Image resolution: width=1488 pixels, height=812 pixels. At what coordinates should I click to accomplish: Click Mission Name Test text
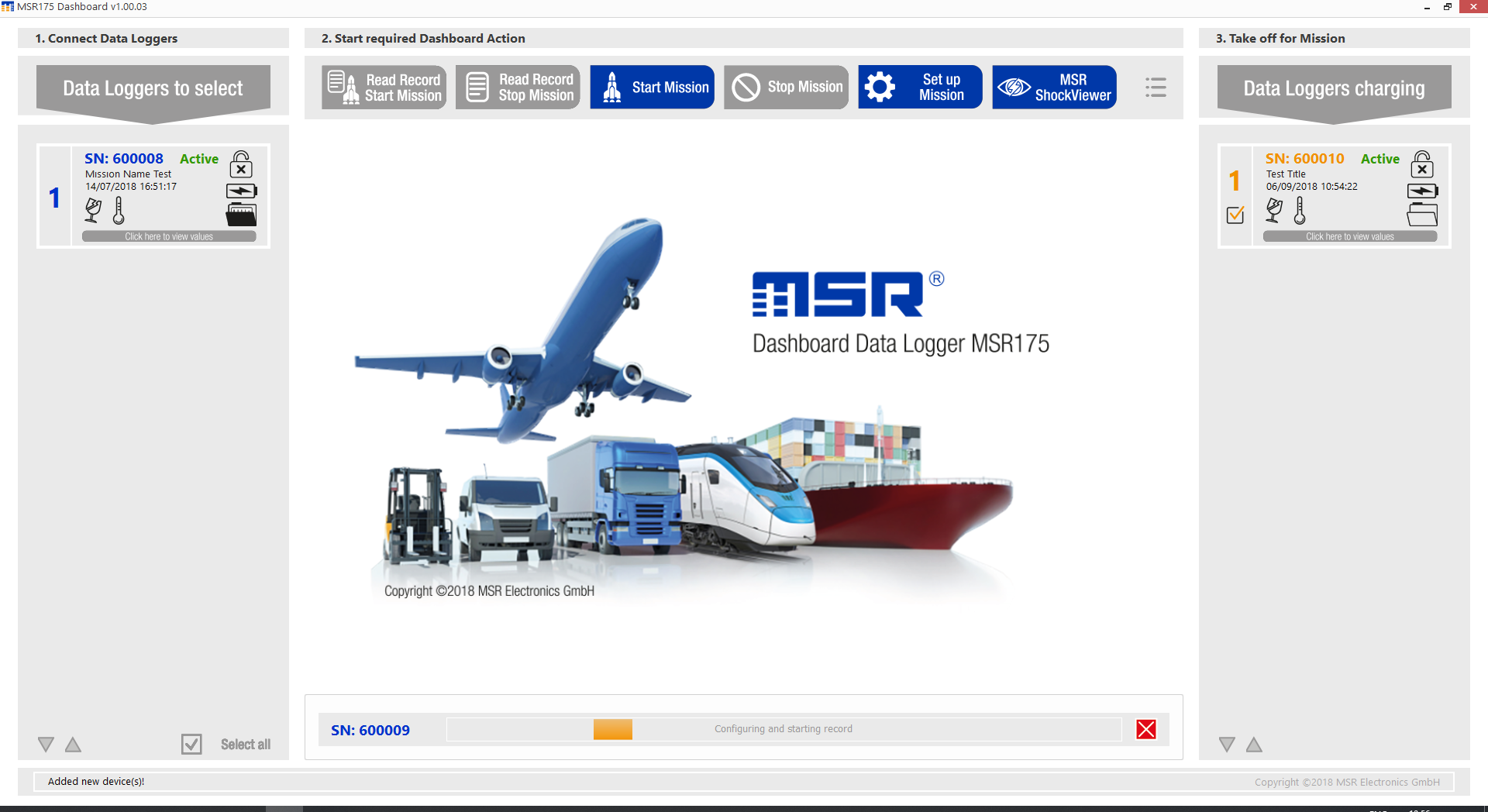click(128, 174)
